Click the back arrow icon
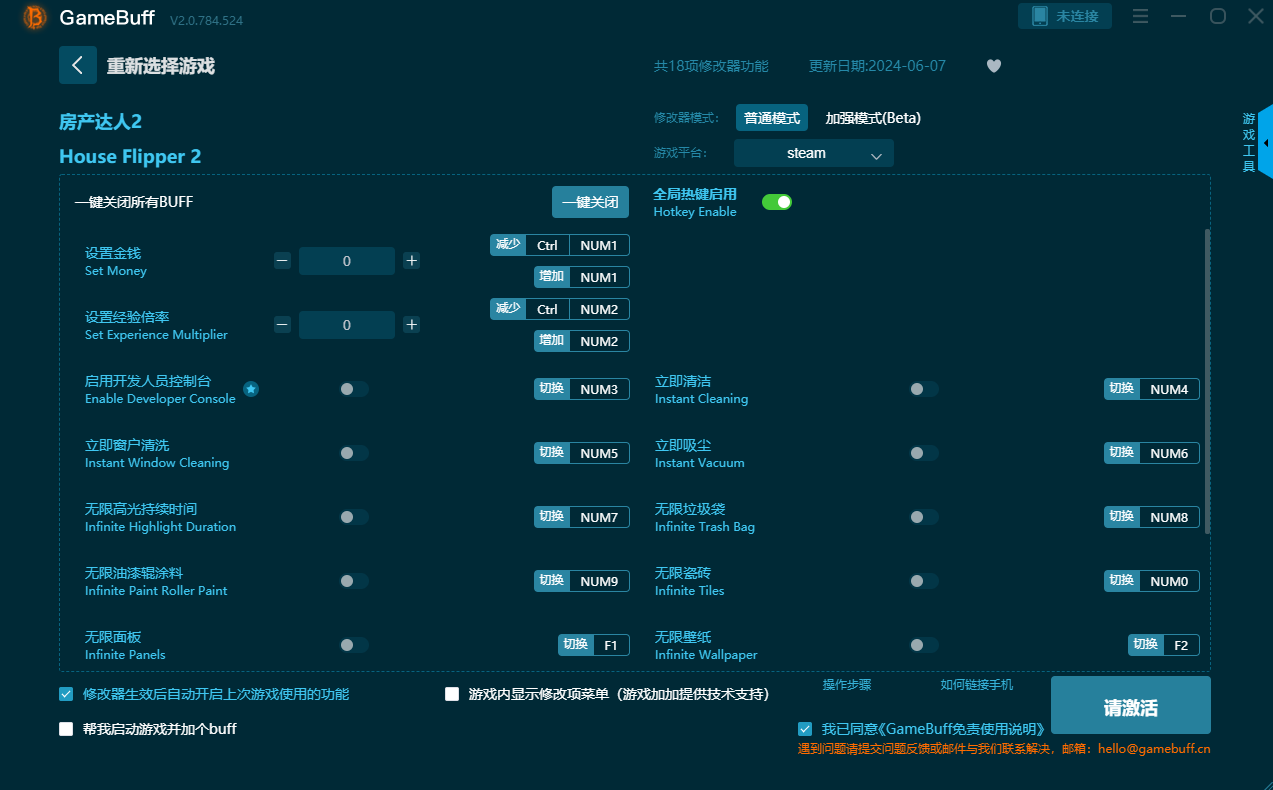Image resolution: width=1273 pixels, height=790 pixels. (x=78, y=65)
